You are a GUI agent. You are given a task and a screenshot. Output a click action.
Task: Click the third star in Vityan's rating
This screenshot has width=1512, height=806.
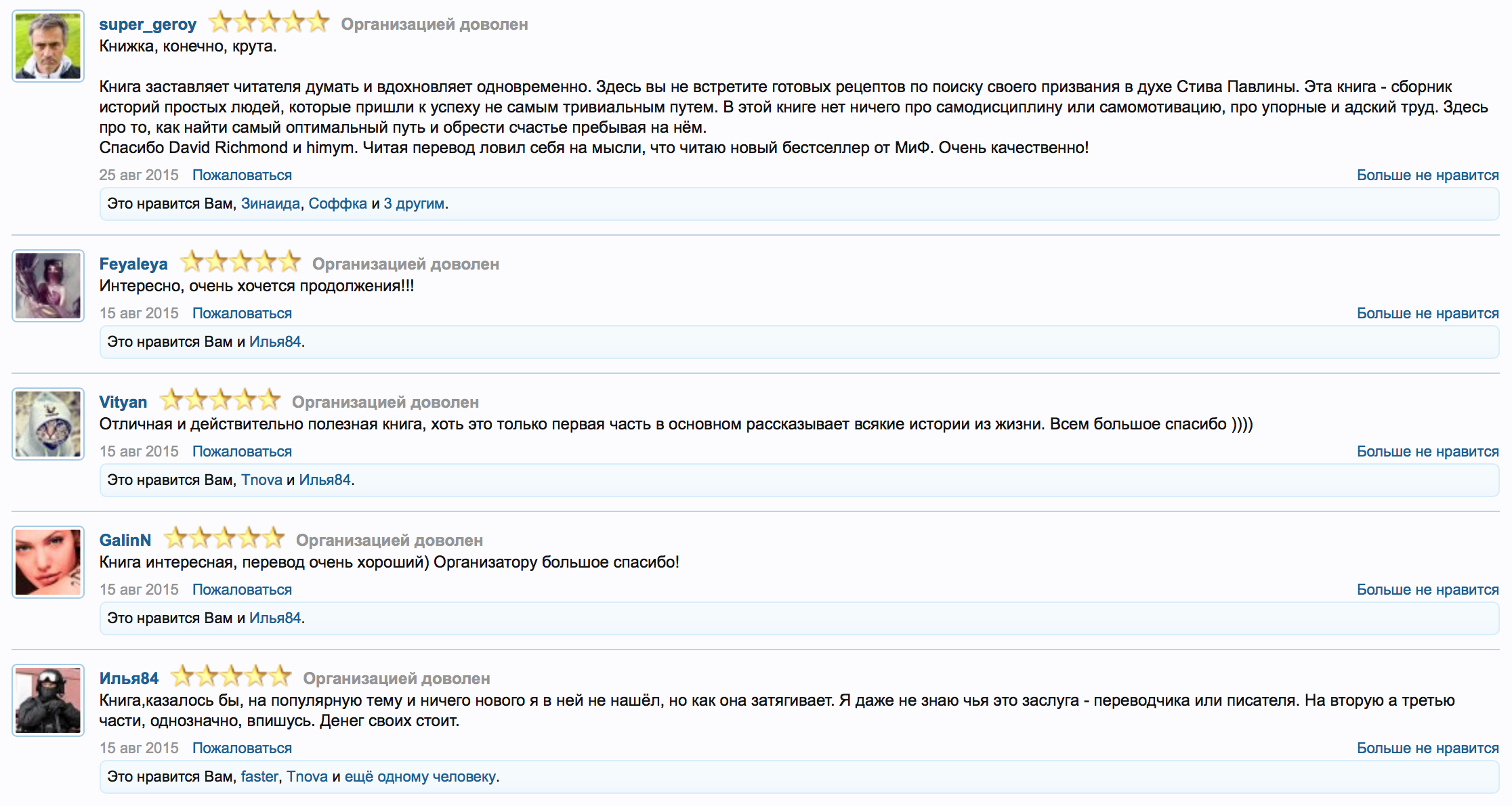coord(219,400)
